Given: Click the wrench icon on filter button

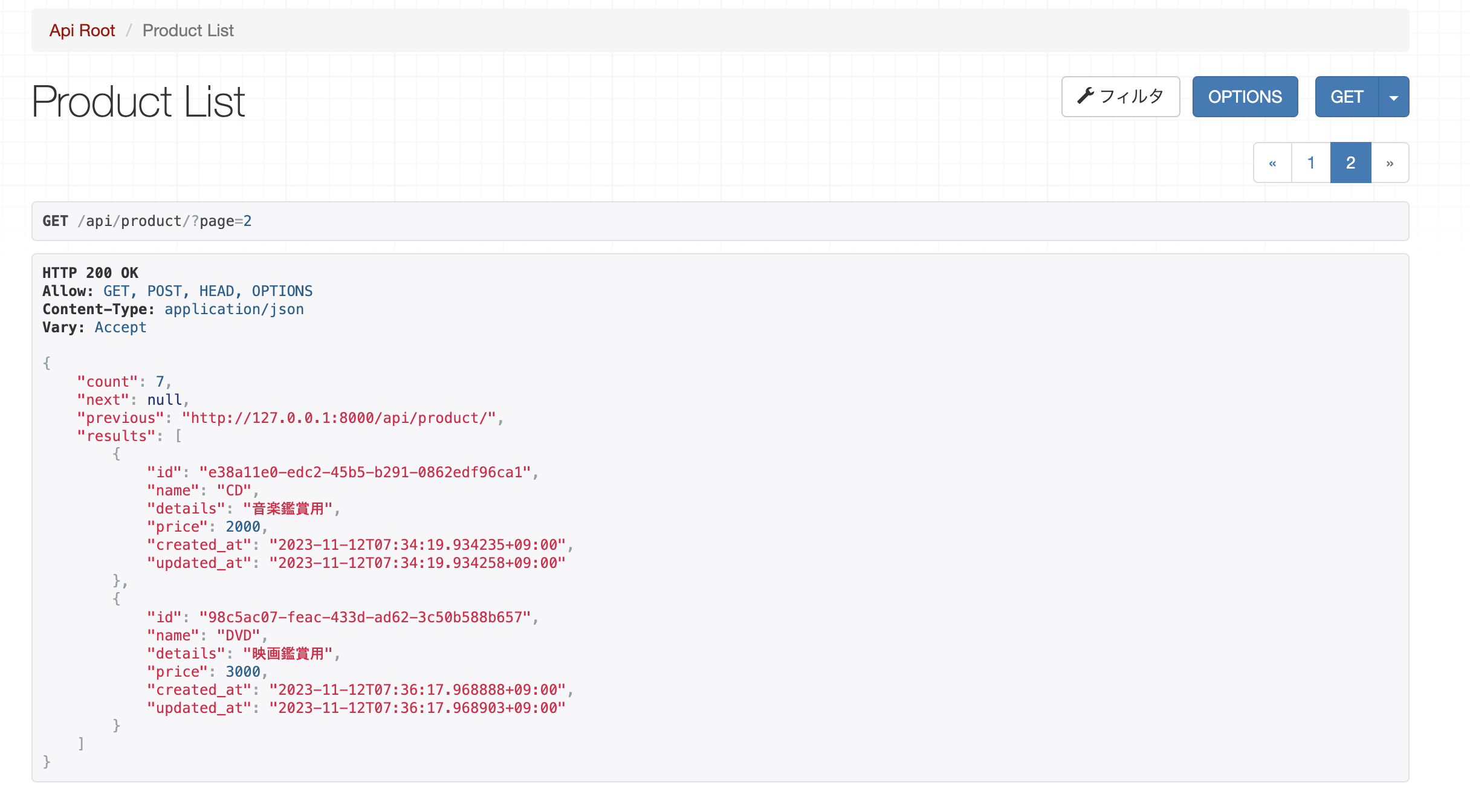Looking at the screenshot, I should point(1086,96).
